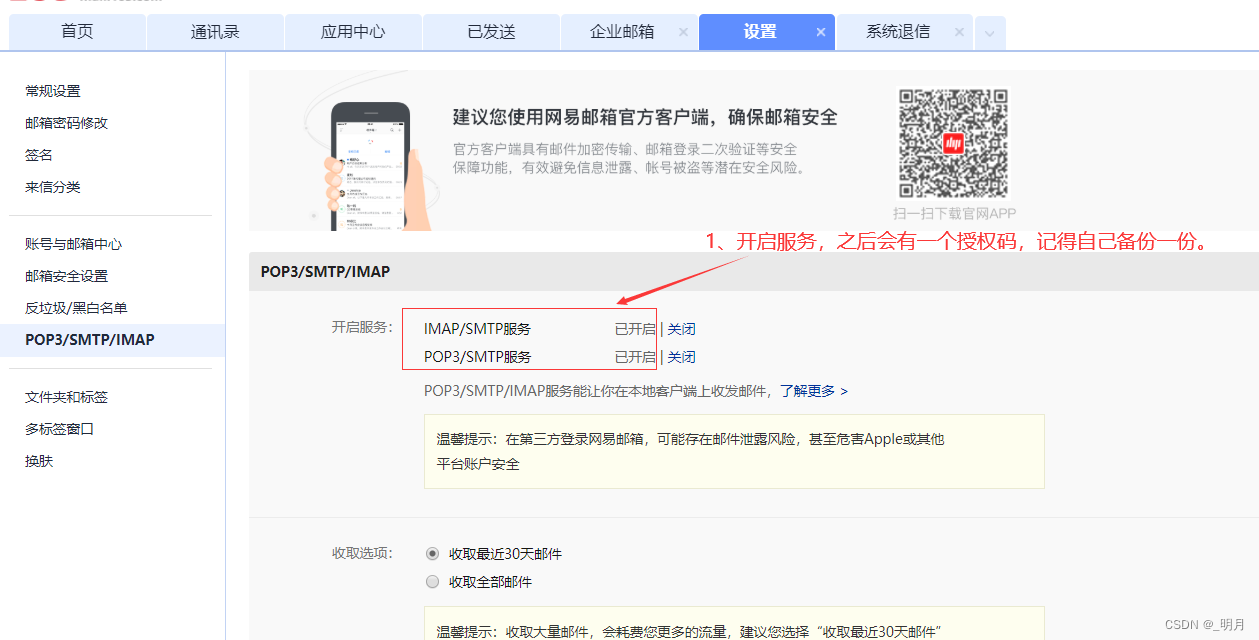Open the 系统退信 tab

tap(898, 32)
